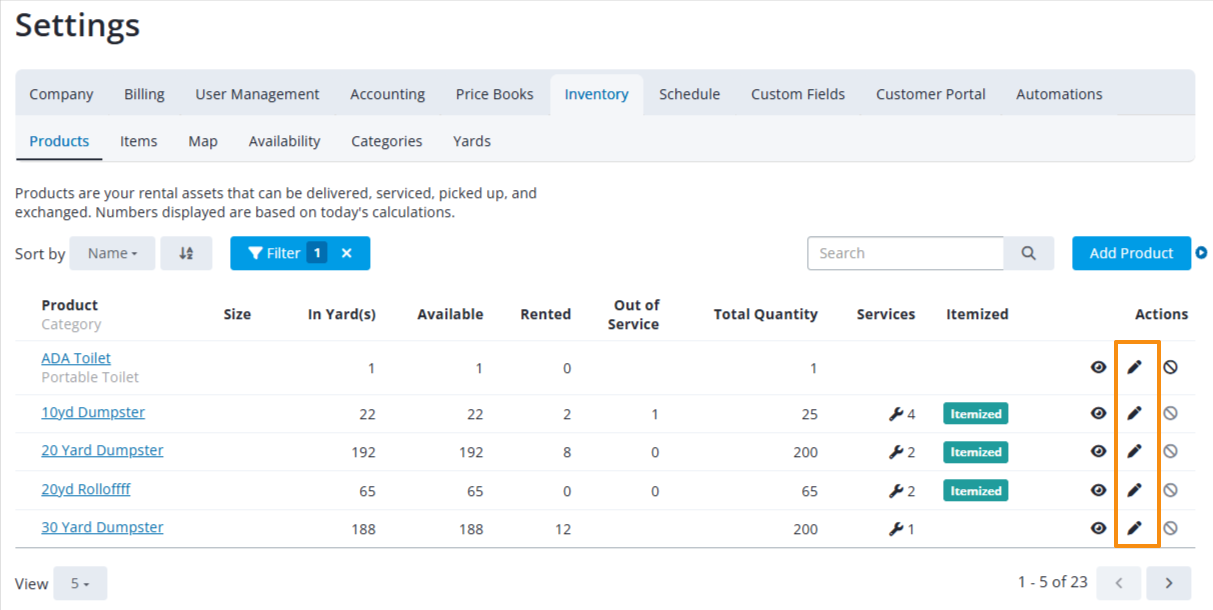The image size is (1213, 610).
Task: Switch to the Yards sub-tab
Action: [x=472, y=141]
